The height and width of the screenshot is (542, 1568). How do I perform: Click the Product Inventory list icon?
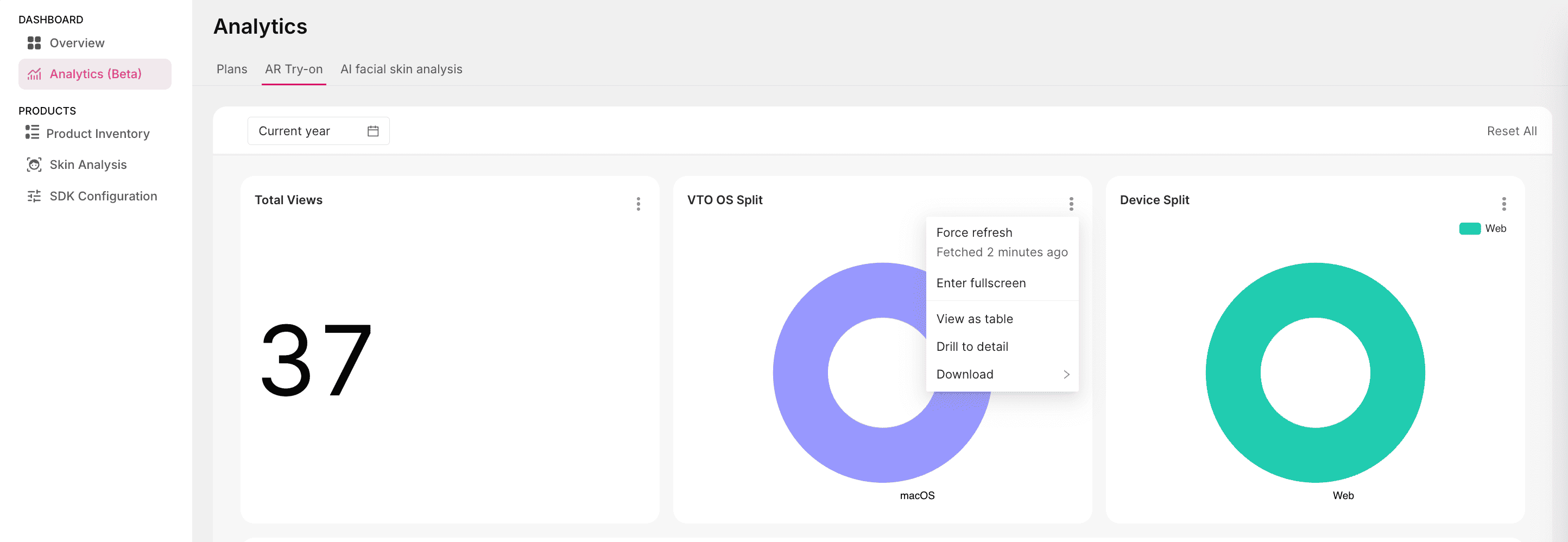click(32, 133)
